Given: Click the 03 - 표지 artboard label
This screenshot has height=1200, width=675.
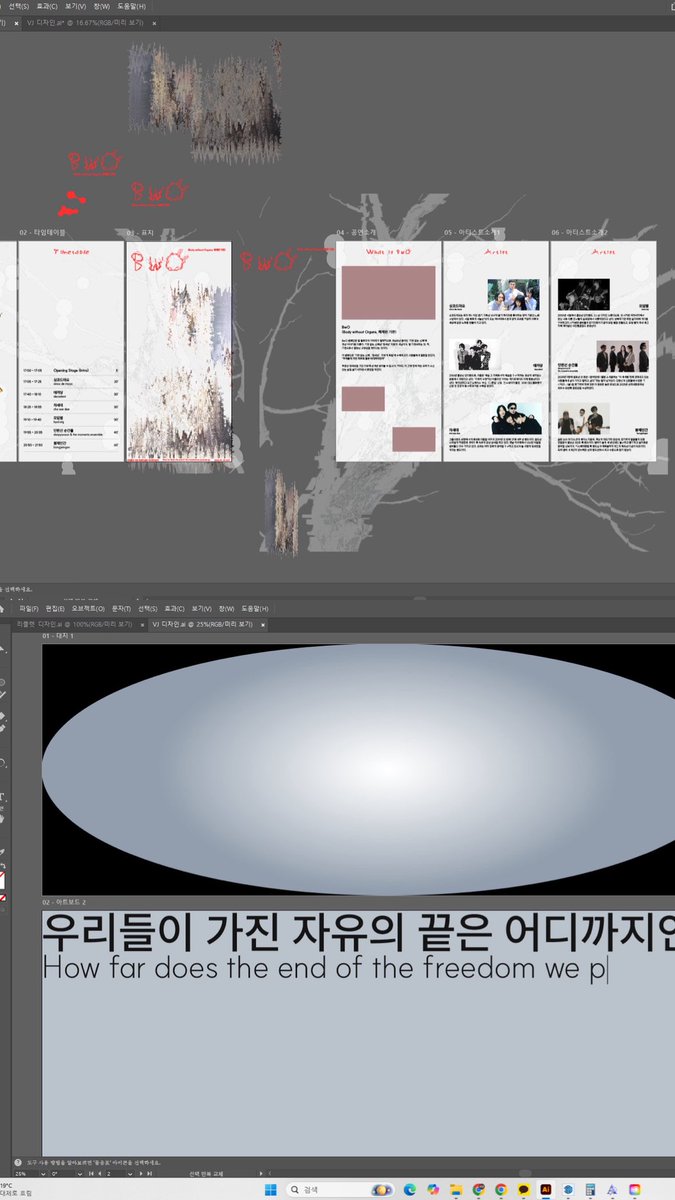Looking at the screenshot, I should click(140, 233).
